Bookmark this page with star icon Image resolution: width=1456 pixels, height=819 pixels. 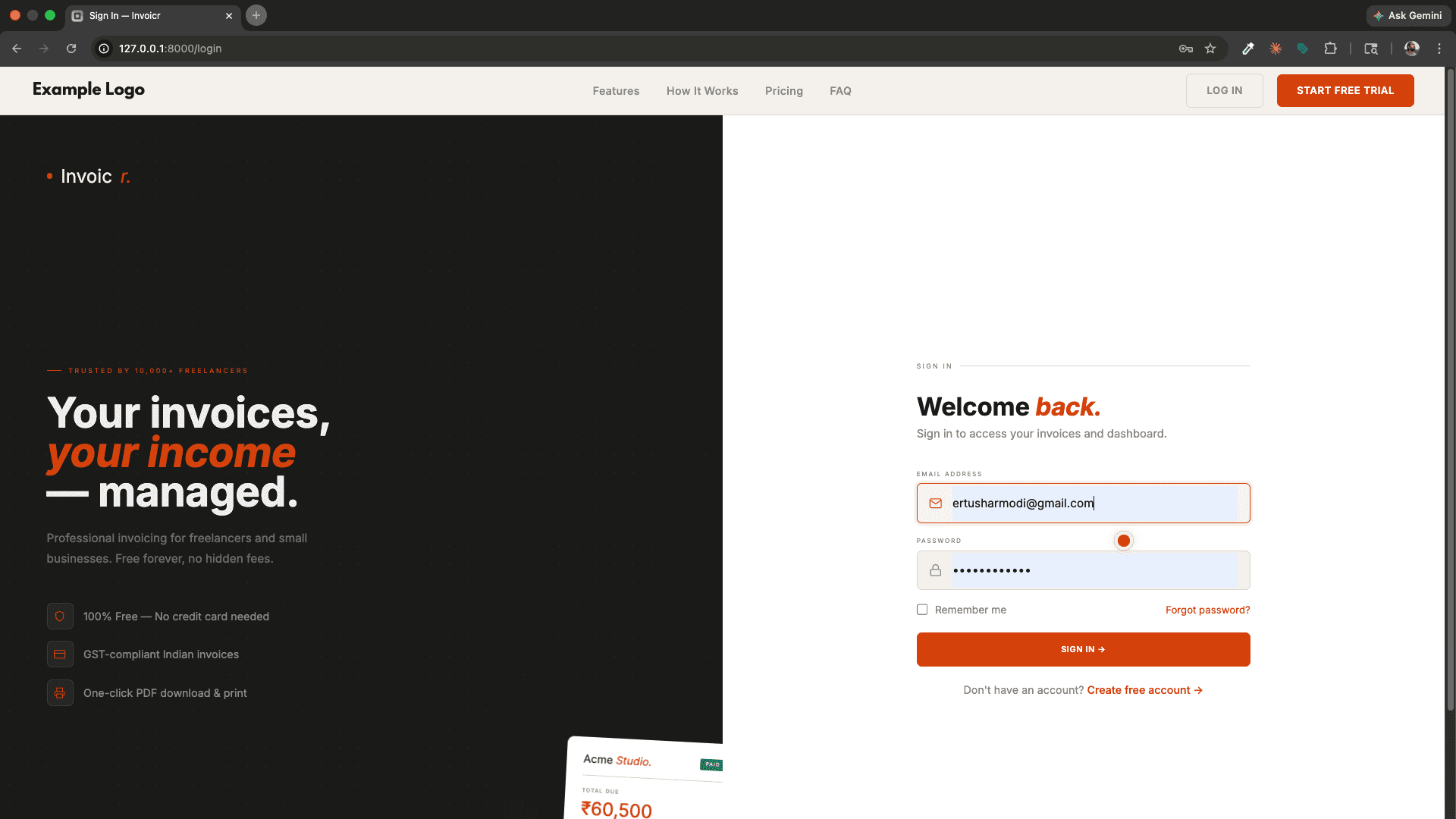click(x=1210, y=49)
